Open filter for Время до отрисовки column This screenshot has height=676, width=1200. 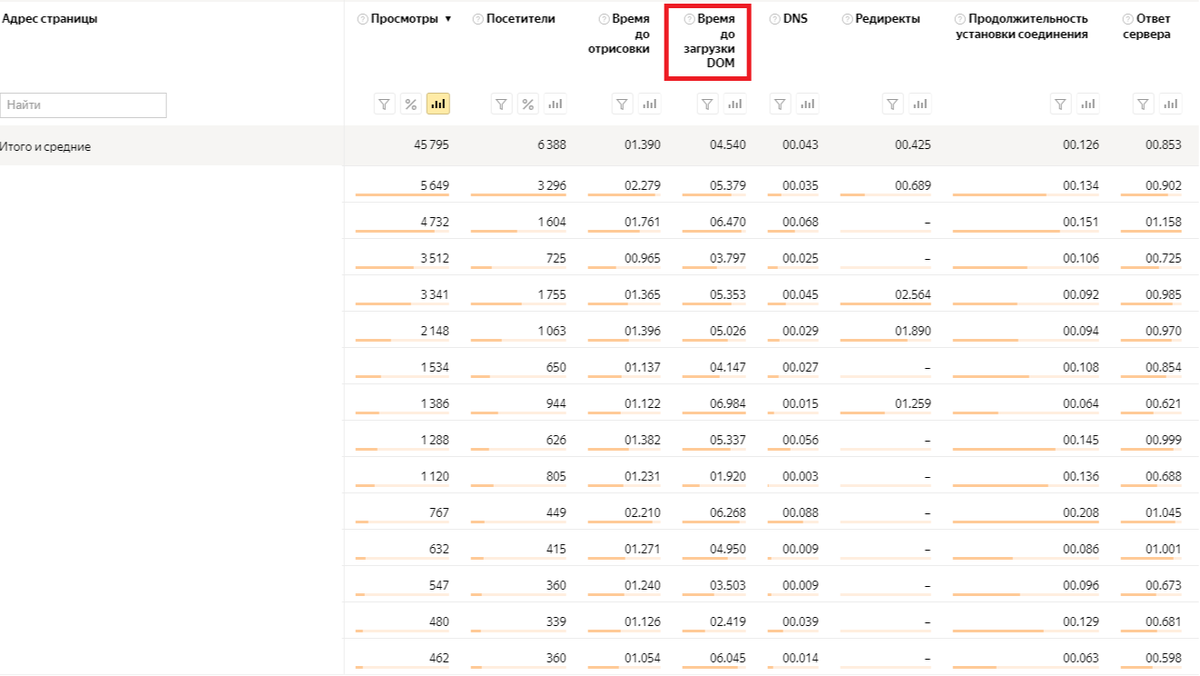point(622,104)
